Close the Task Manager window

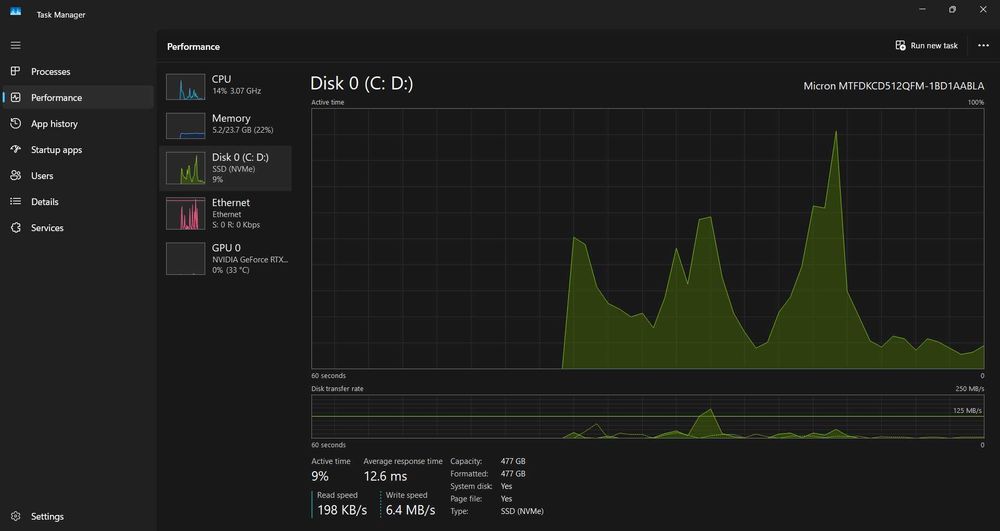click(x=983, y=10)
